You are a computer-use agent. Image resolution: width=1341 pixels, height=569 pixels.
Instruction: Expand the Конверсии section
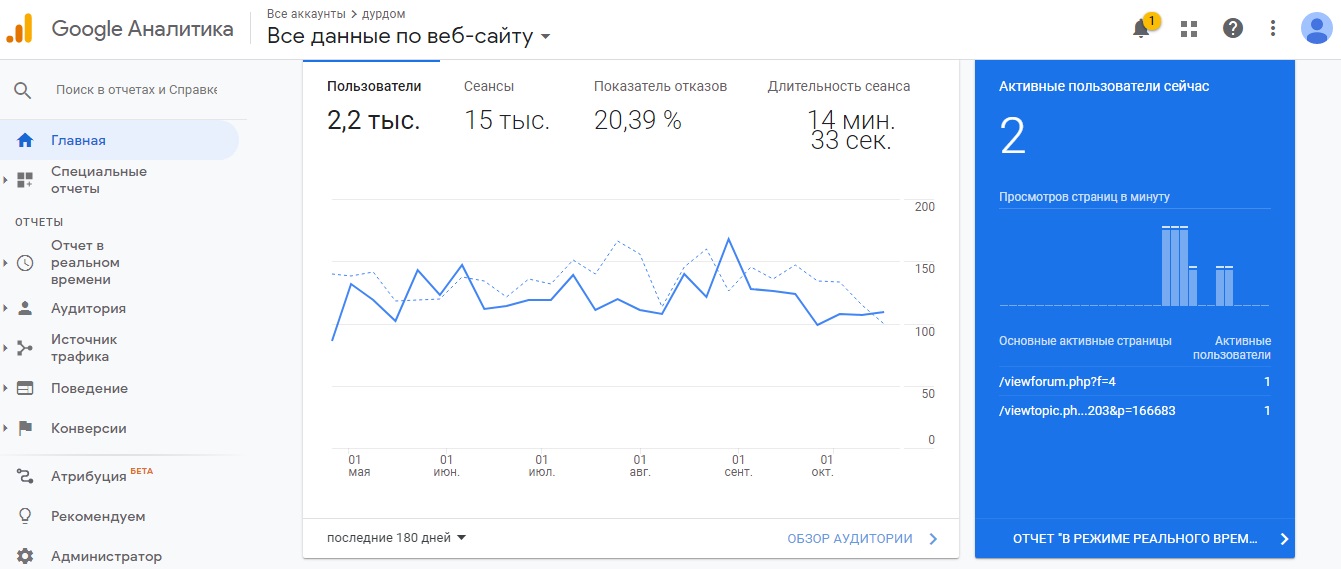tap(88, 428)
